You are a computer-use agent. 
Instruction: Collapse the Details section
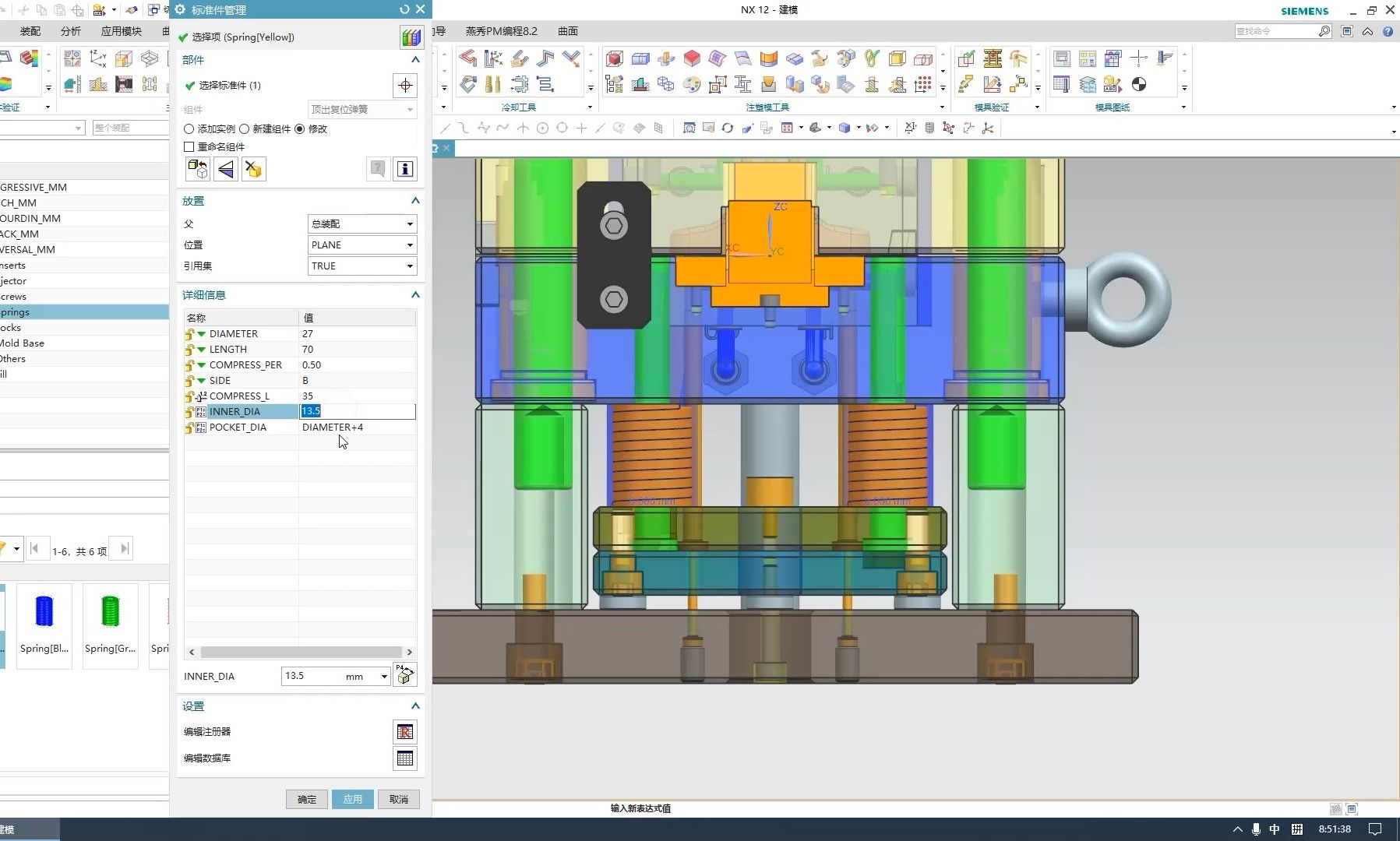tap(415, 295)
